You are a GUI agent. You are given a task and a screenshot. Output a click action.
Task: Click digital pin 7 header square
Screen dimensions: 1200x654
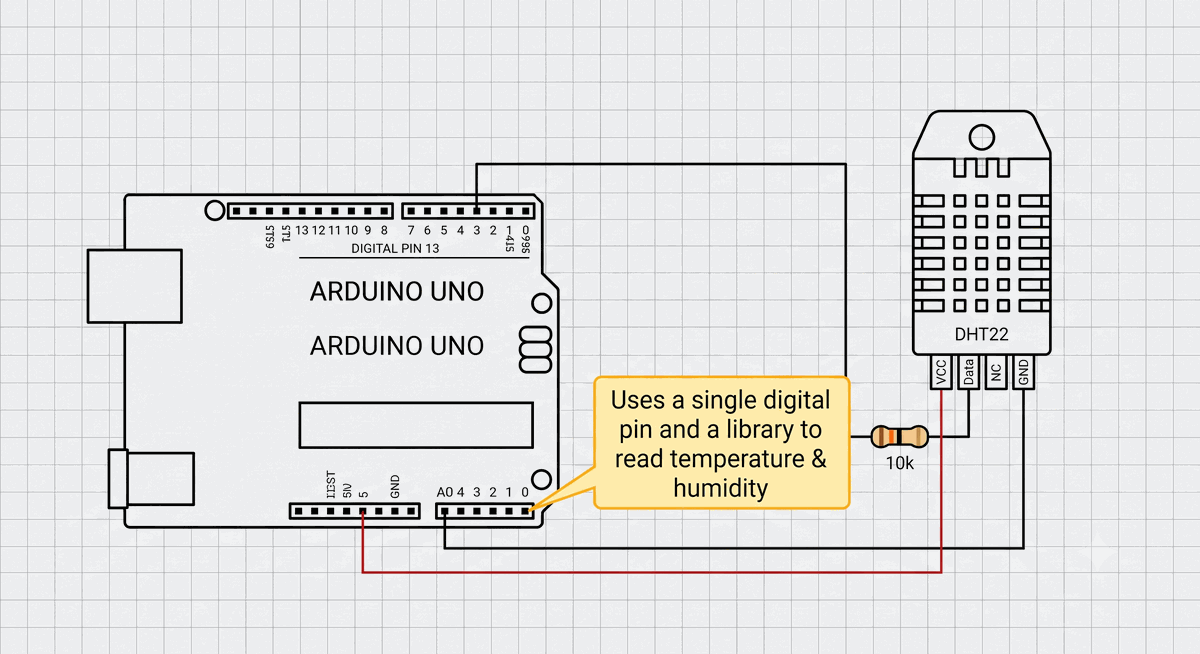(x=411, y=211)
